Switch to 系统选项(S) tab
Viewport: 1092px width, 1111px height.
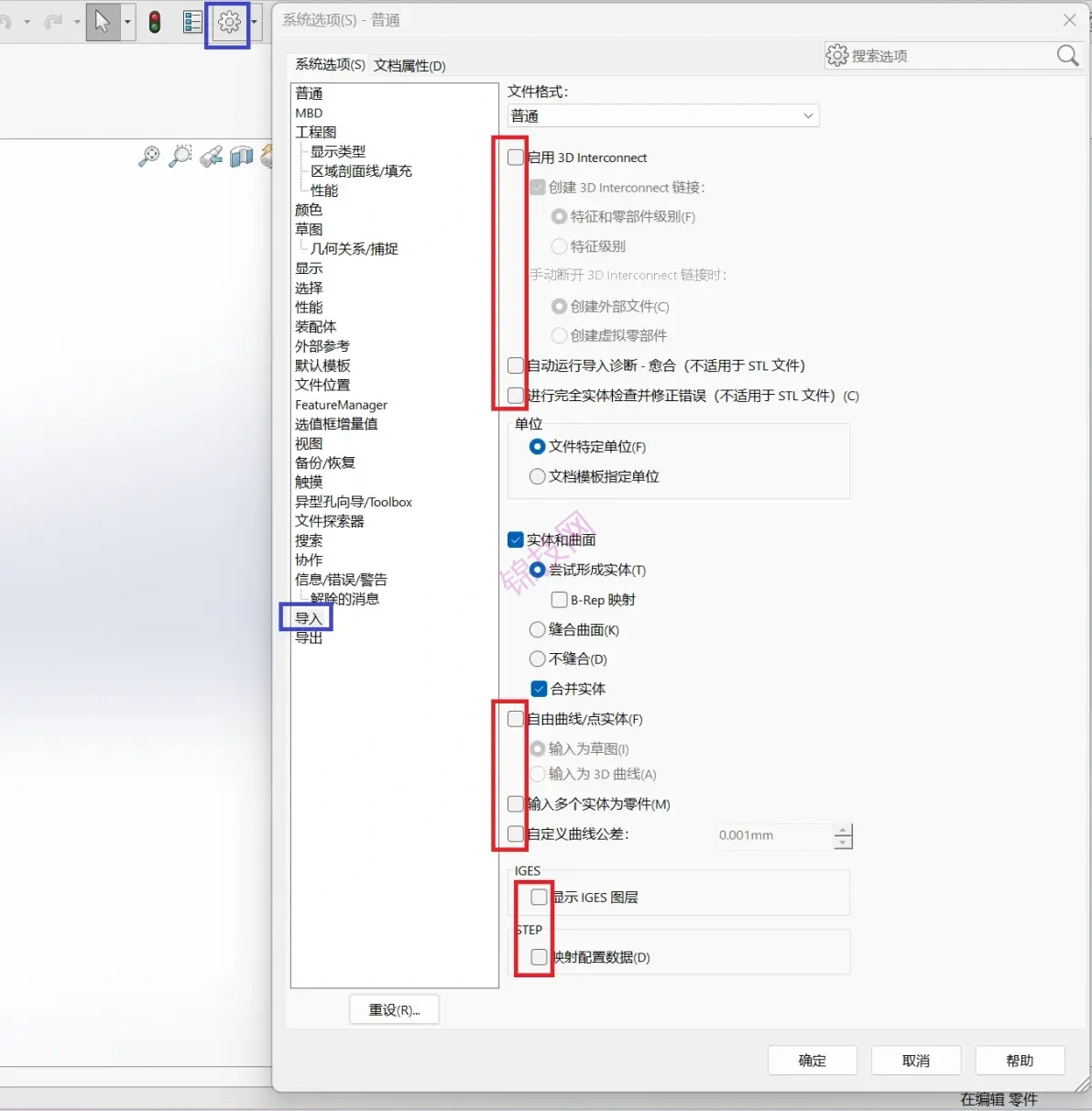point(330,64)
